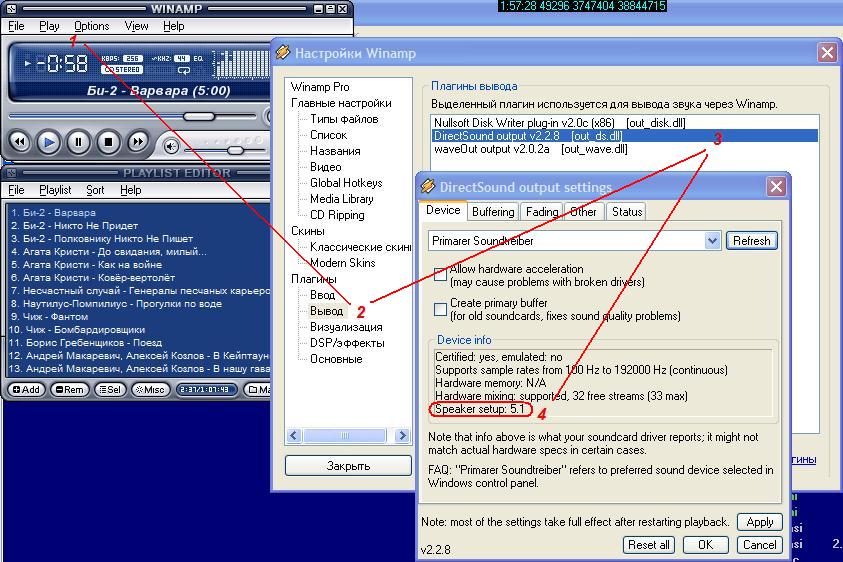Screen dimensions: 843x562
Task: Click the Reset all button
Action: tap(649, 545)
